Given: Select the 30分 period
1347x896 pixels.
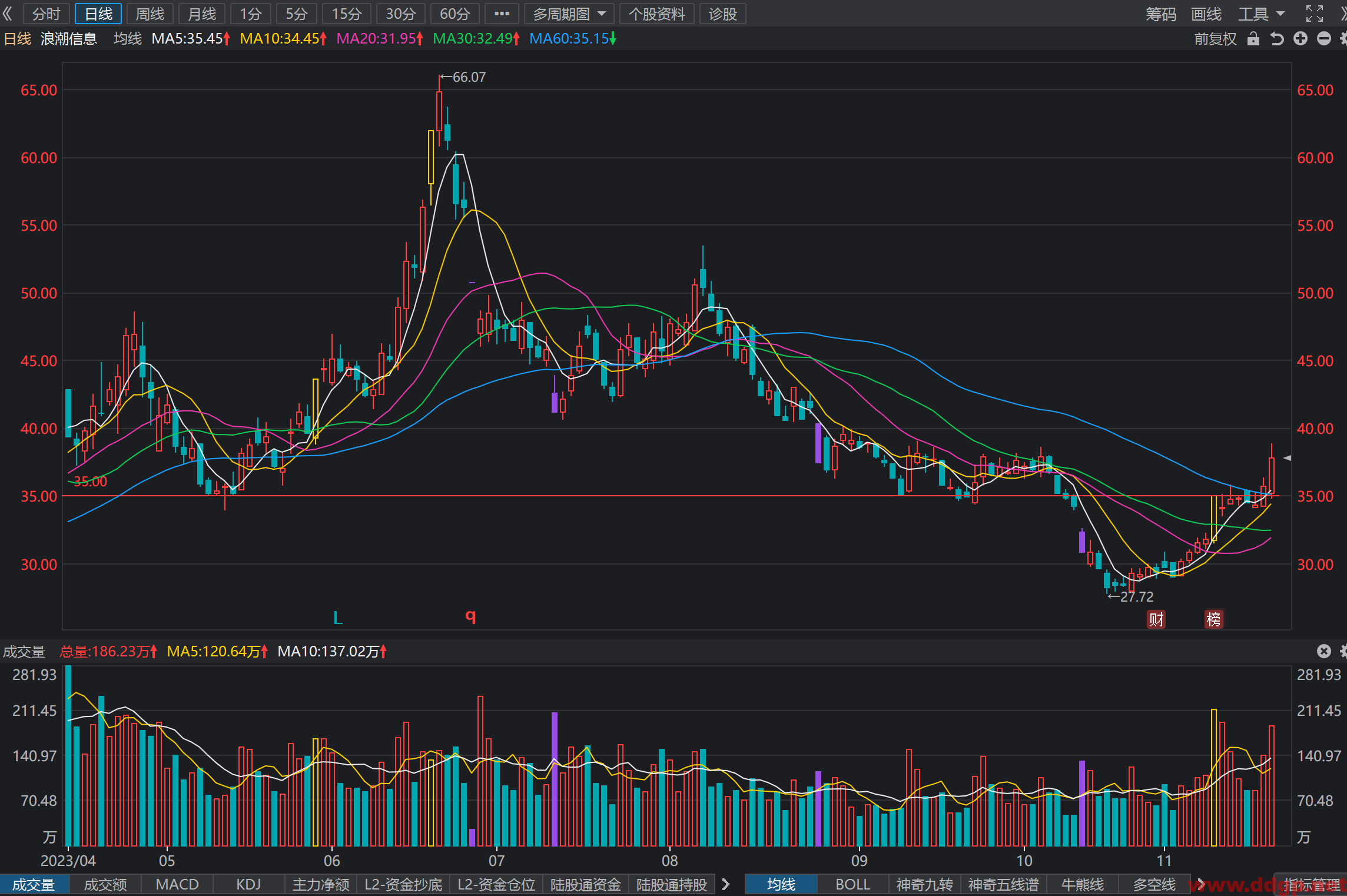Looking at the screenshot, I should [401, 14].
